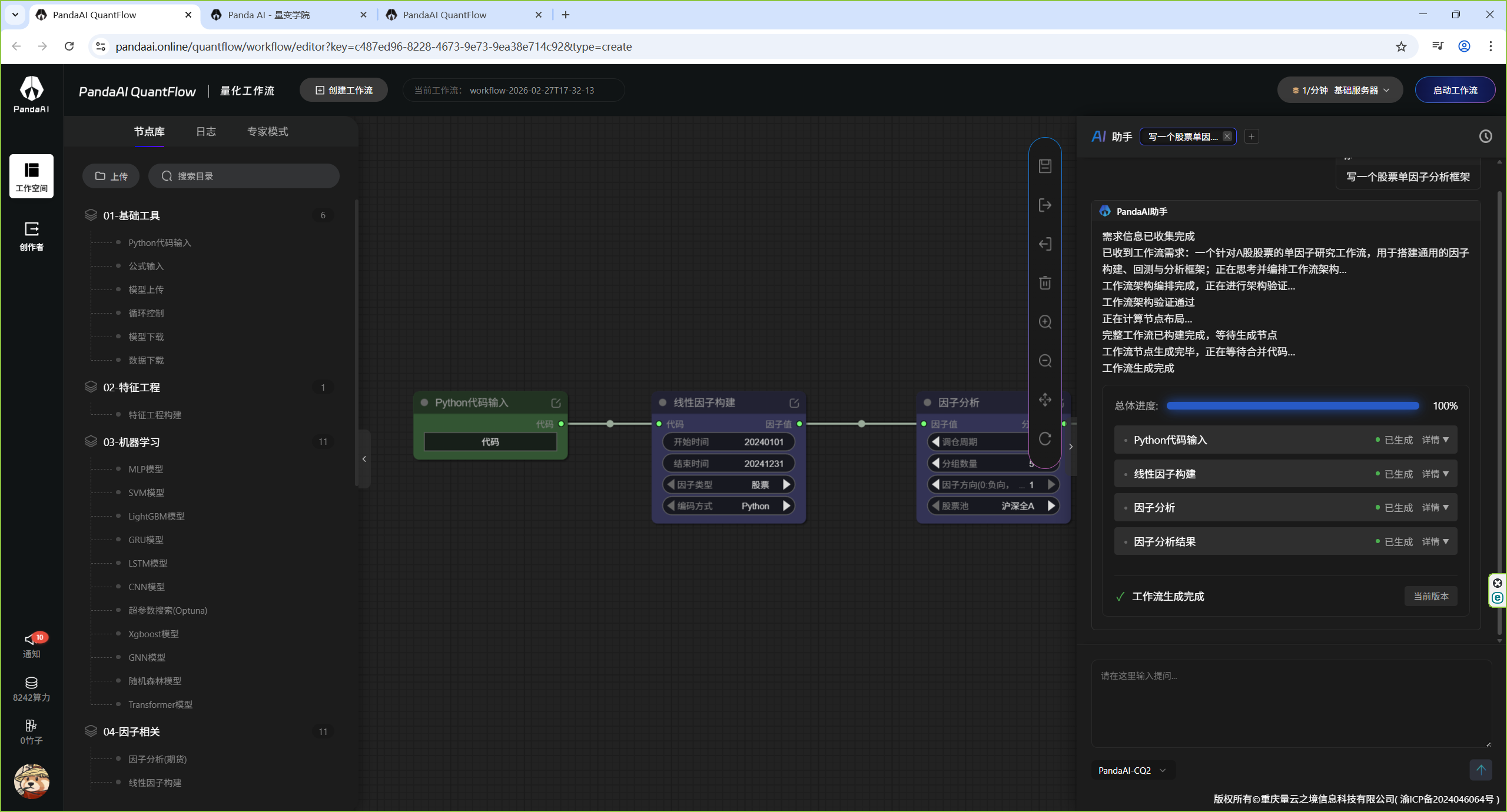Focus the AI assistant question input box
The height and width of the screenshot is (812, 1507).
click(x=1292, y=704)
